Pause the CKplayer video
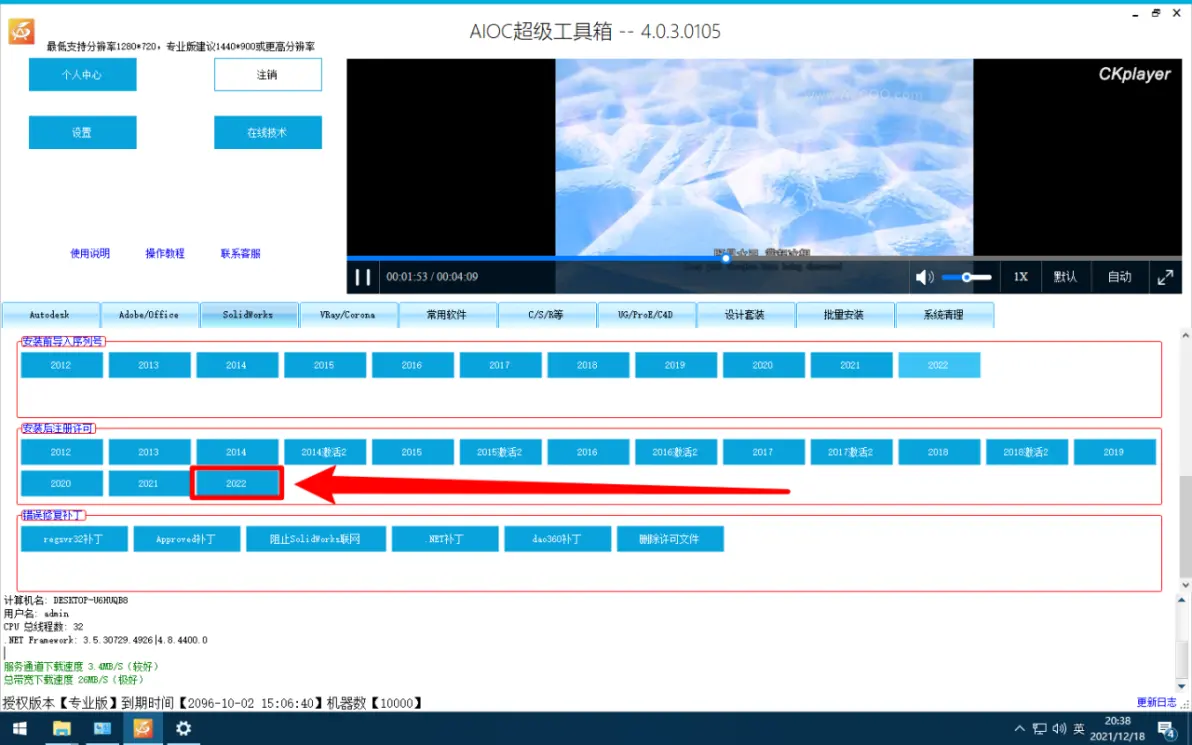 pyautogui.click(x=363, y=277)
